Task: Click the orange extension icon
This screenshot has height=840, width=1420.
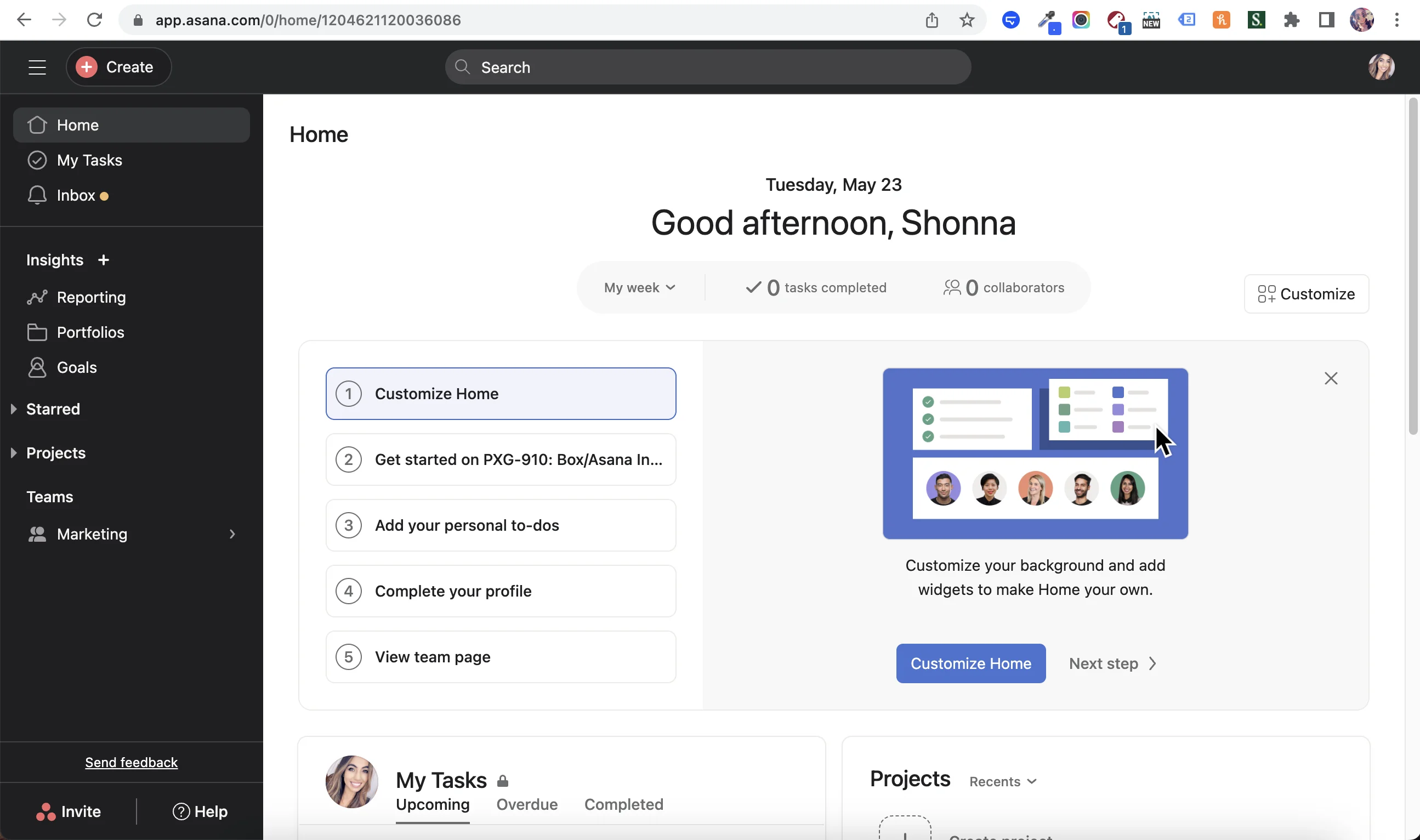Action: (1221, 20)
